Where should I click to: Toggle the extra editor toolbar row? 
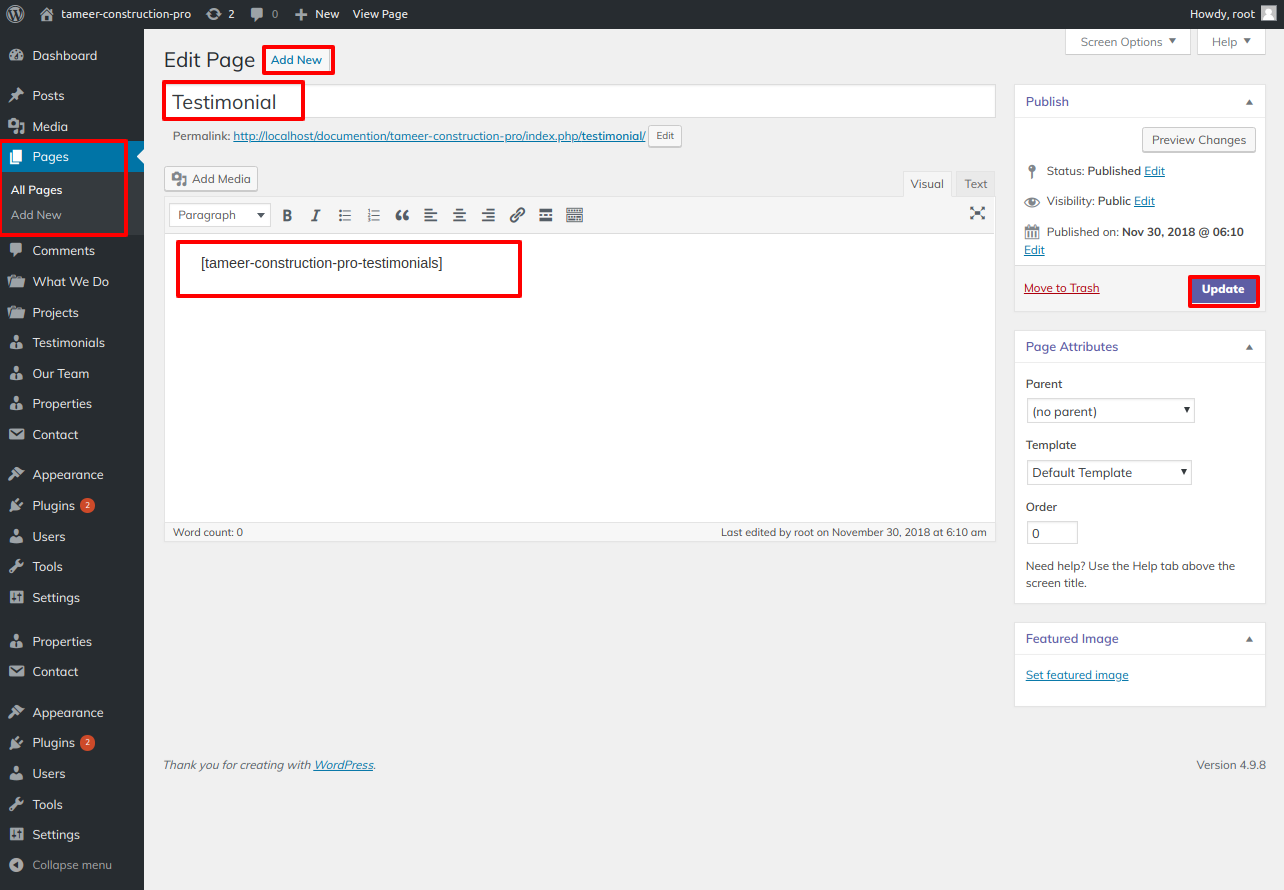pyautogui.click(x=574, y=215)
